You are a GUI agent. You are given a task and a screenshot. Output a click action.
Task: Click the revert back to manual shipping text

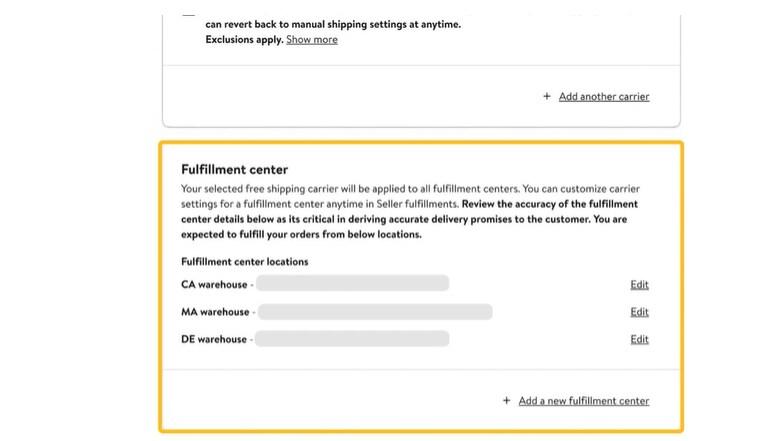point(333,24)
